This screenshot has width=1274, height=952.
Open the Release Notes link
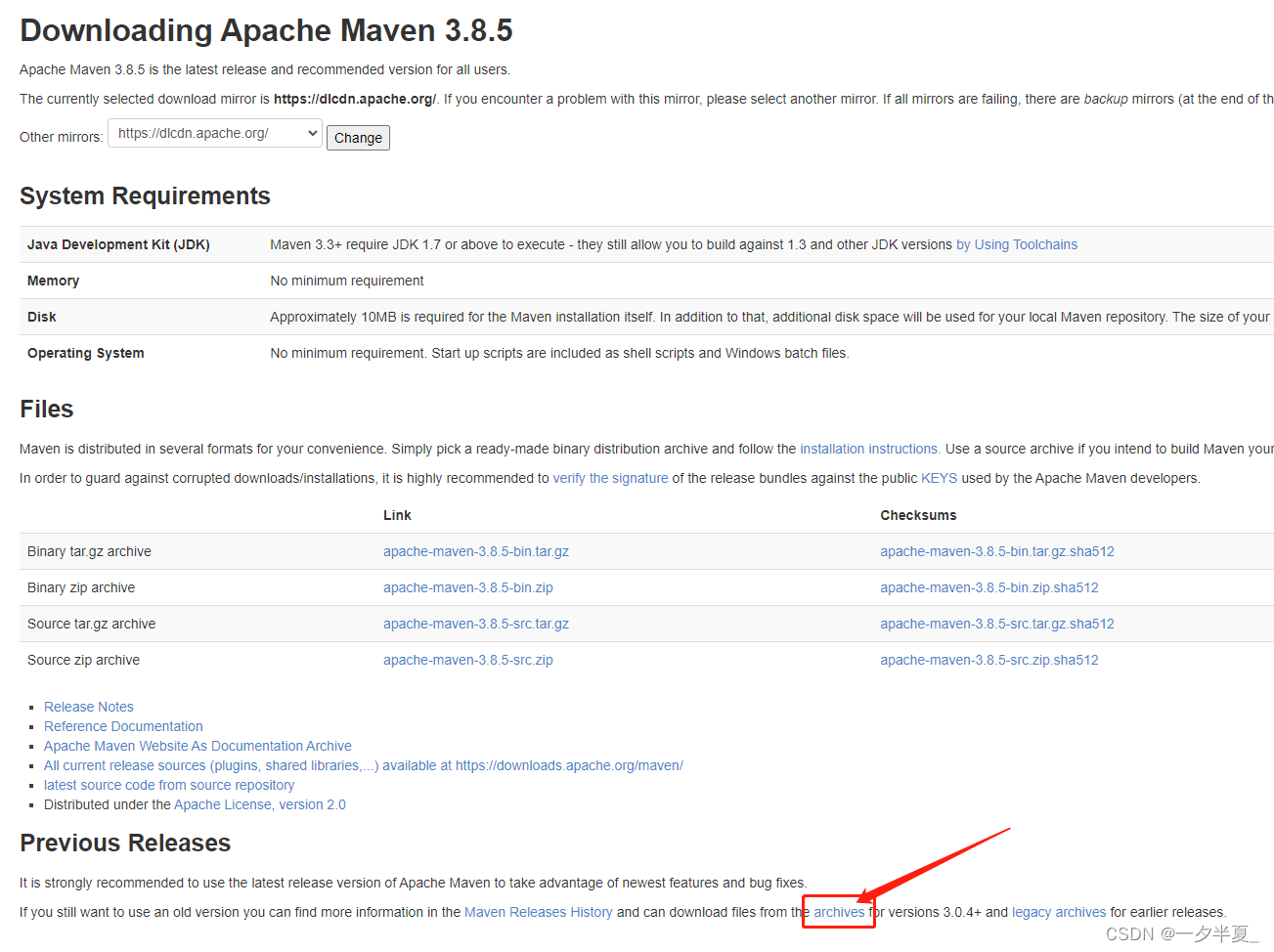pos(89,707)
